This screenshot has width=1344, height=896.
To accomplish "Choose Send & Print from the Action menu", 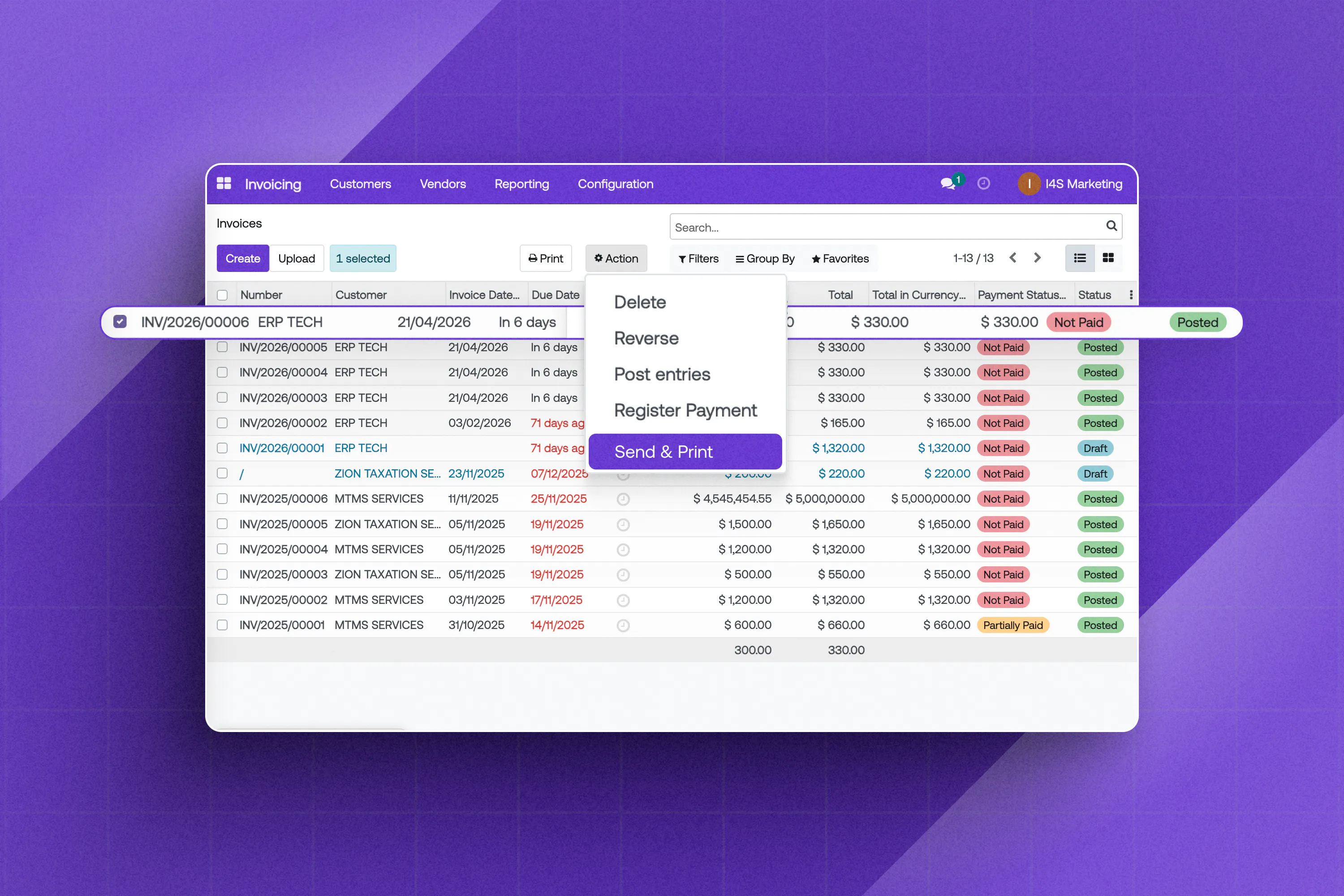I will click(x=685, y=452).
